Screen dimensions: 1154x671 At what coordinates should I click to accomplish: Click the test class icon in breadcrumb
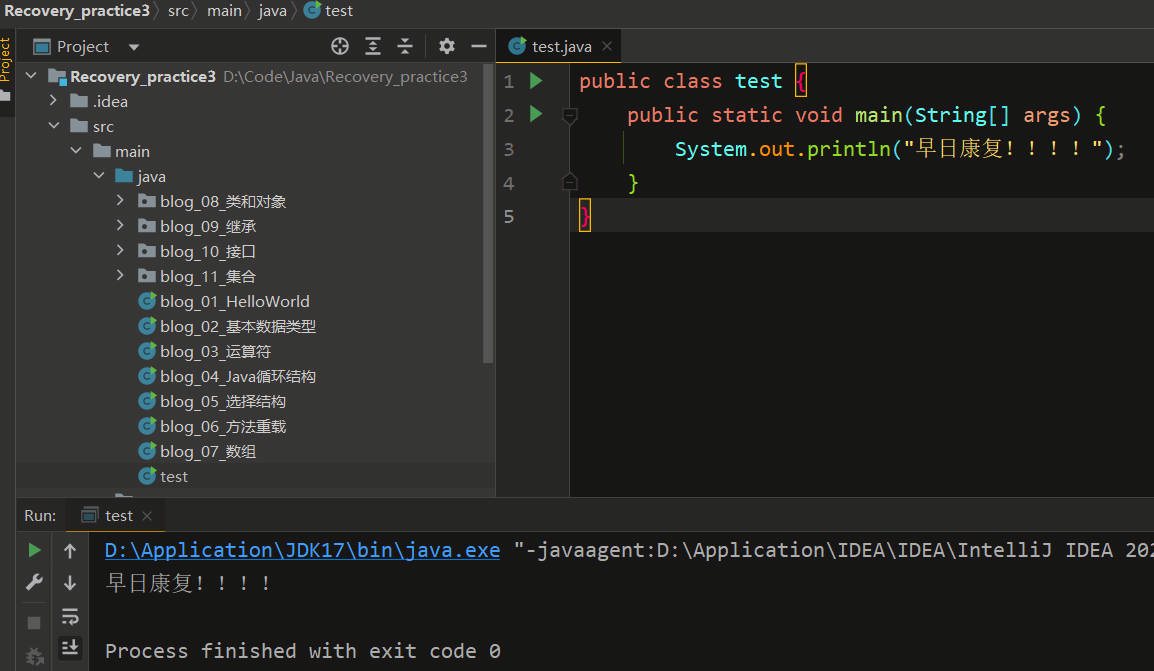pos(312,10)
